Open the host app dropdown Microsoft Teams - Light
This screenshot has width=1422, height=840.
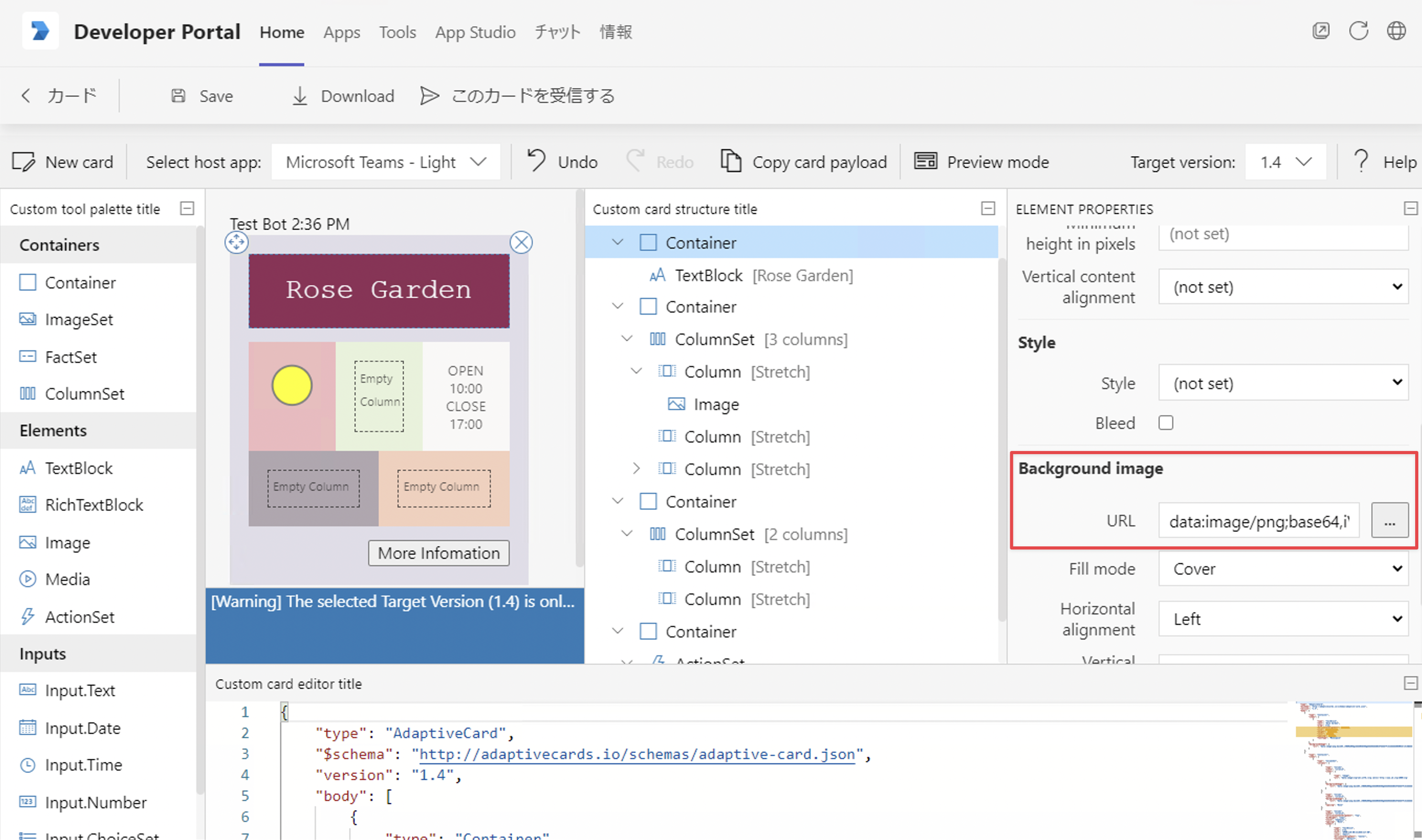click(x=386, y=162)
